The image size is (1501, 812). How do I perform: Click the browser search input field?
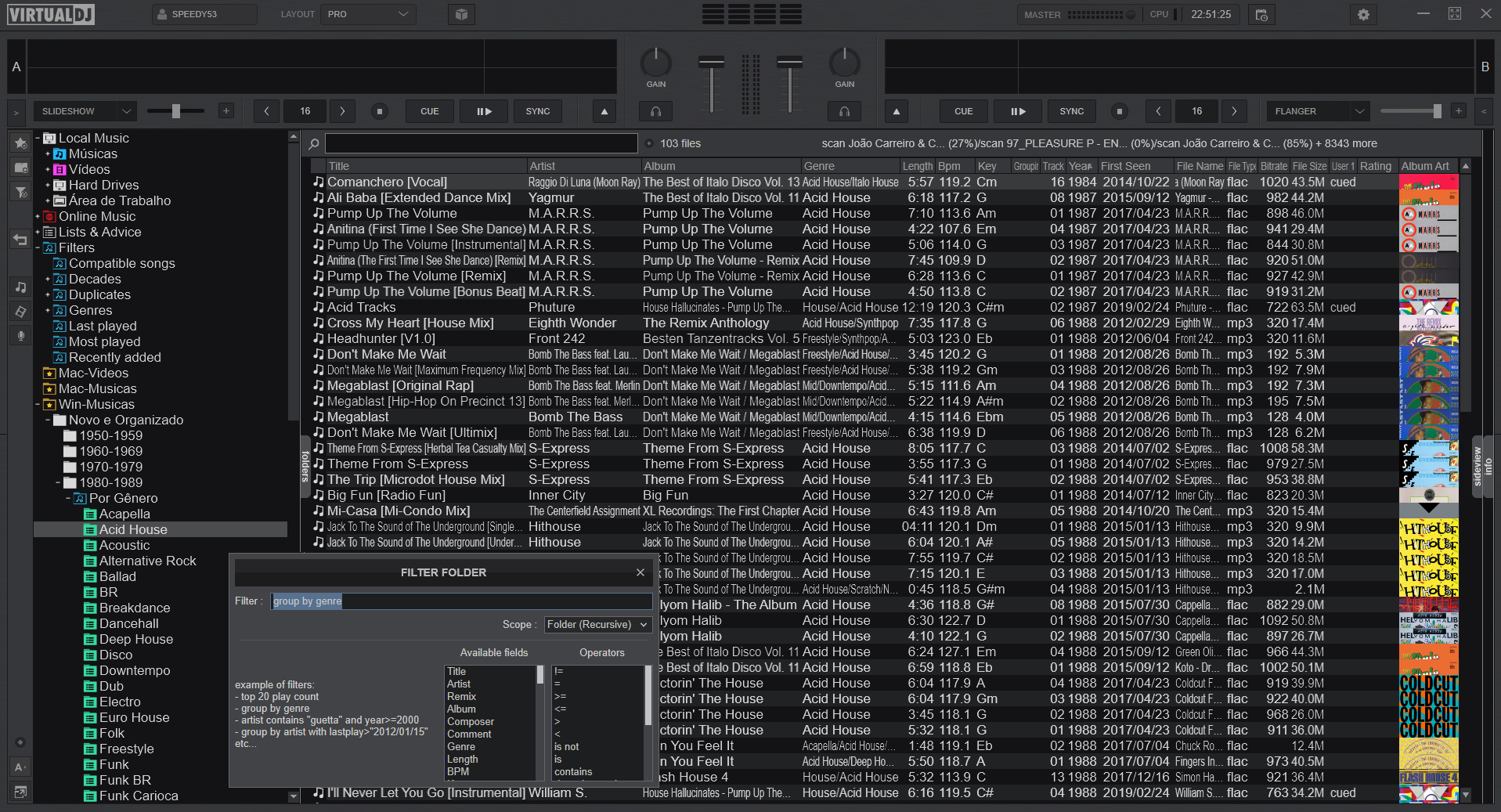click(x=481, y=143)
